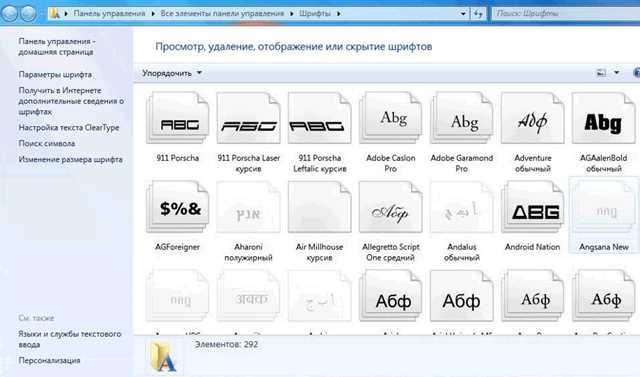Click the Шрифты breadcrumb segment
The width and height of the screenshot is (640, 377).
pos(315,13)
